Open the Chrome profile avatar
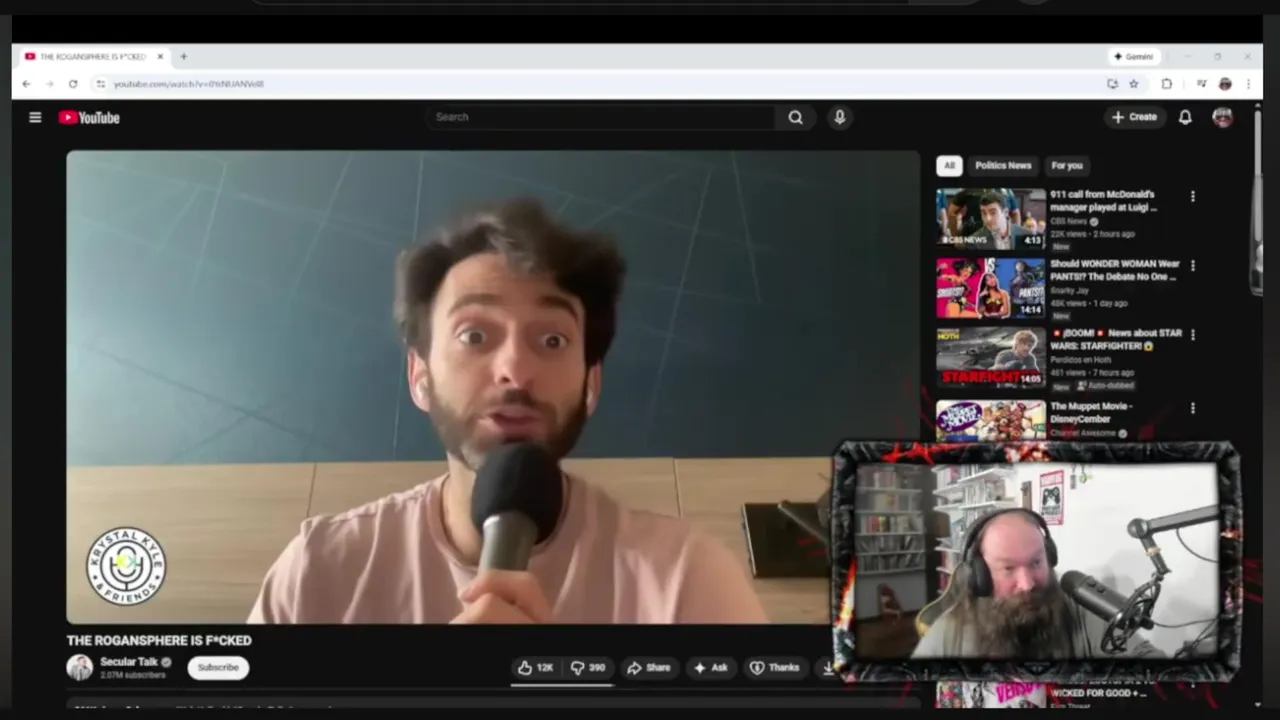The height and width of the screenshot is (720, 1280). pyautogui.click(x=1225, y=84)
